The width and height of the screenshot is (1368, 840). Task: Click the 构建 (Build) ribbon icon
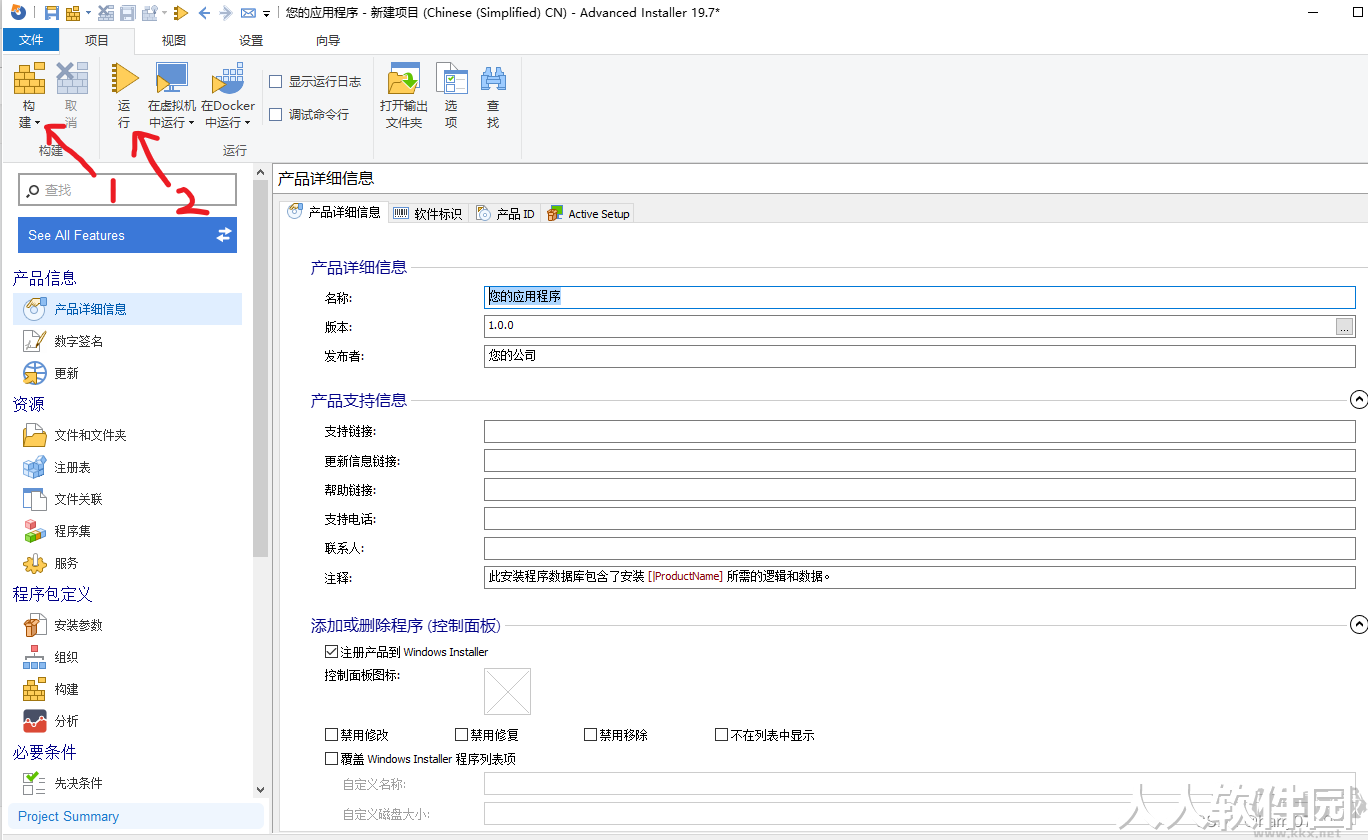pyautogui.click(x=29, y=79)
